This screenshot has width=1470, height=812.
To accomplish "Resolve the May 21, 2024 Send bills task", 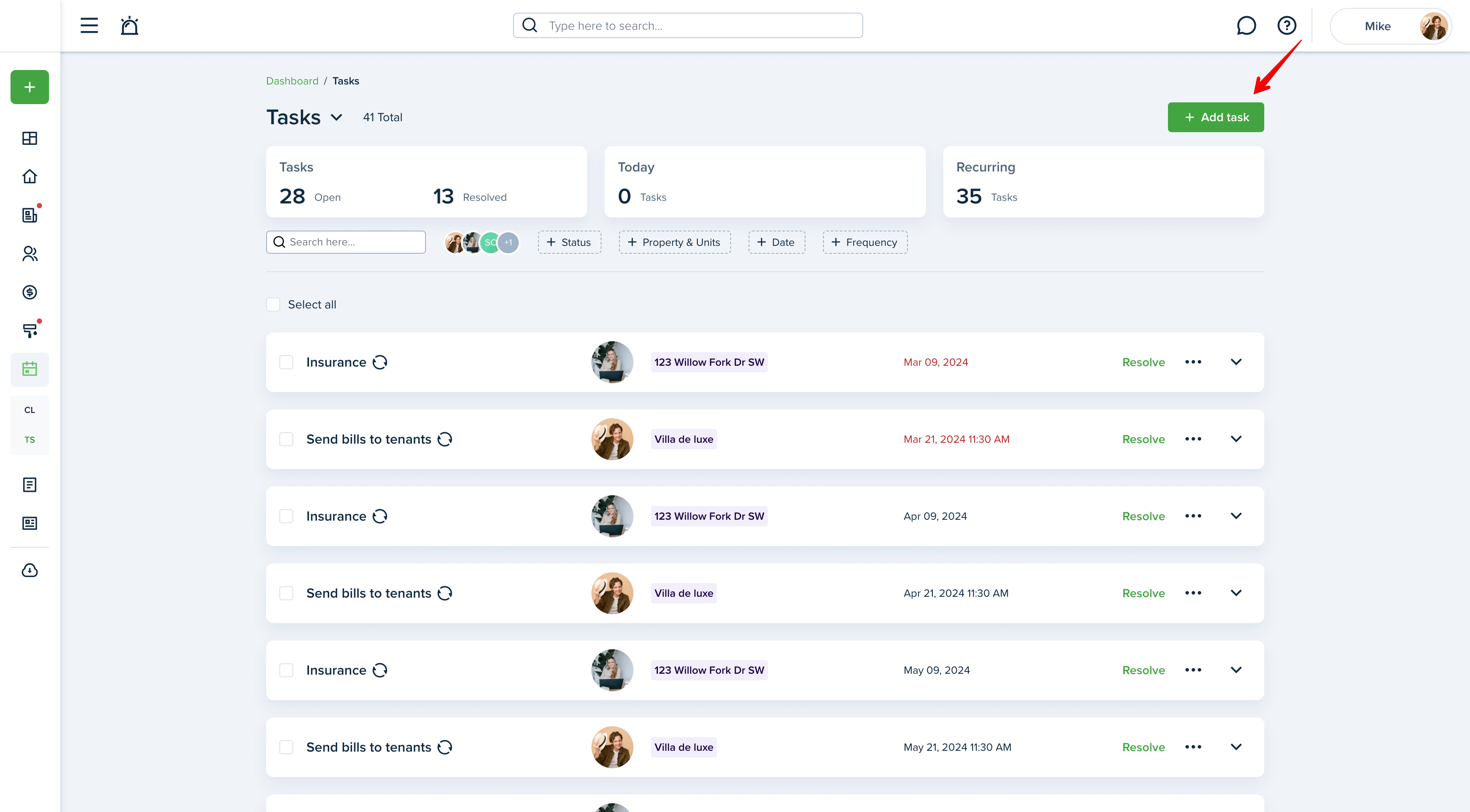I will click(x=1143, y=748).
